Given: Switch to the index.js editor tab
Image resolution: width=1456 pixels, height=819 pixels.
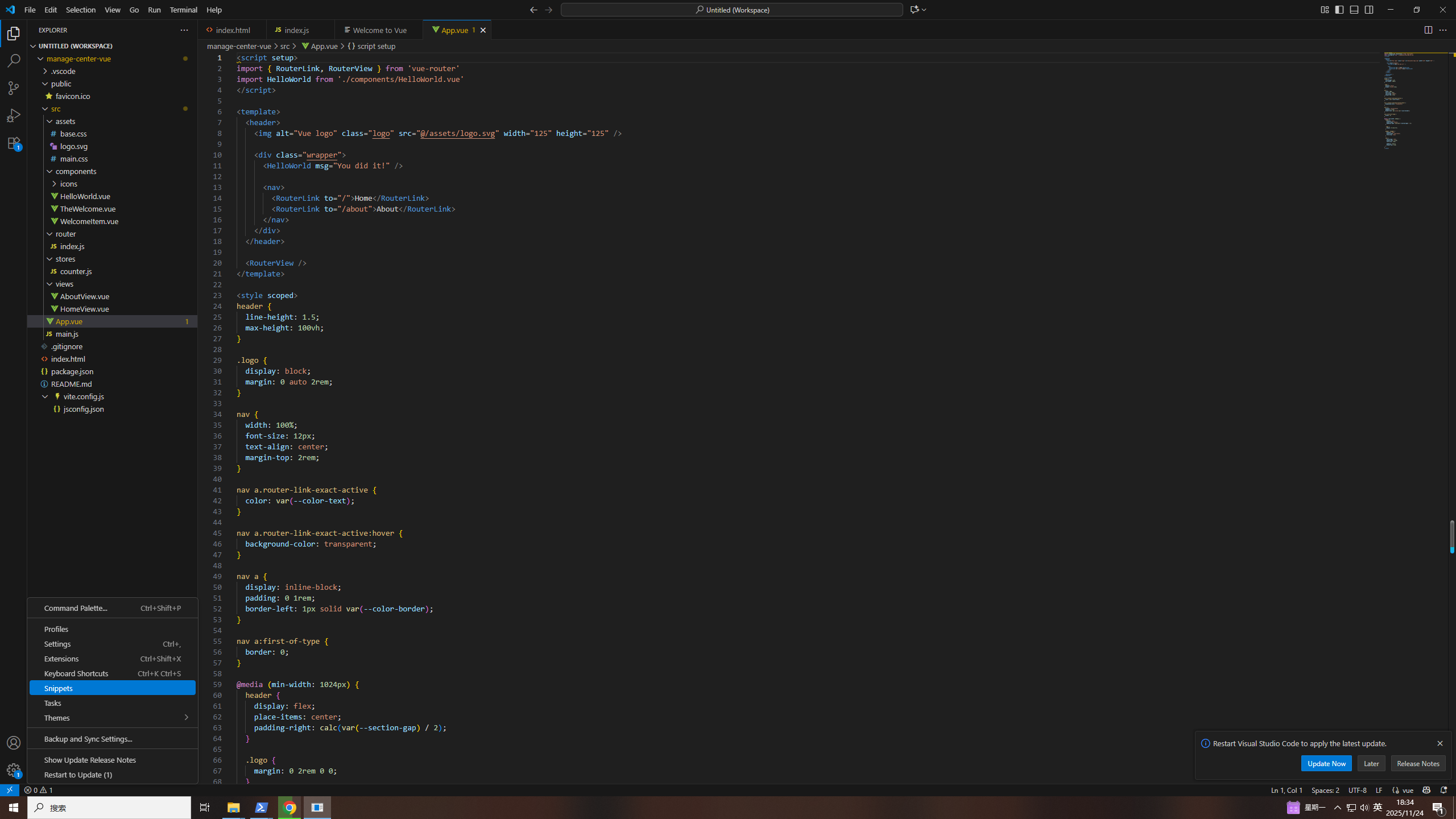Looking at the screenshot, I should (296, 30).
